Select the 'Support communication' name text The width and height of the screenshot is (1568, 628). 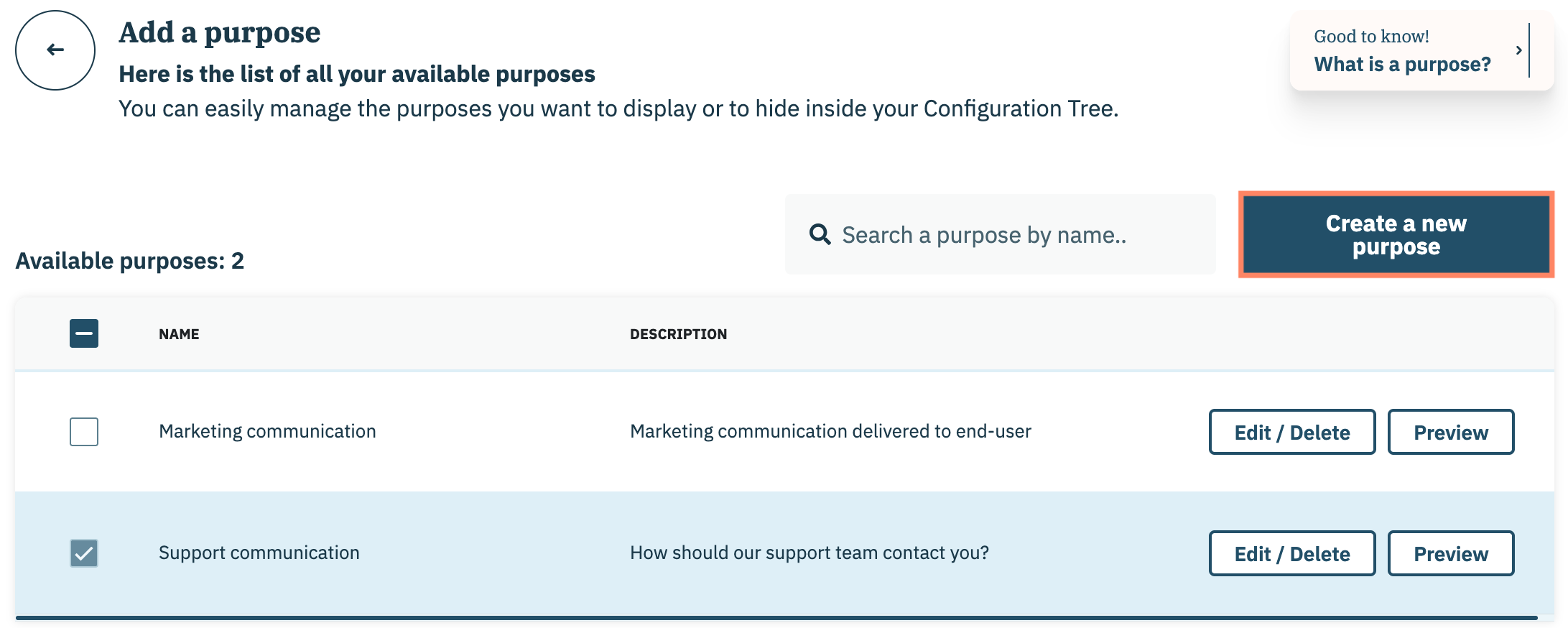tap(259, 553)
